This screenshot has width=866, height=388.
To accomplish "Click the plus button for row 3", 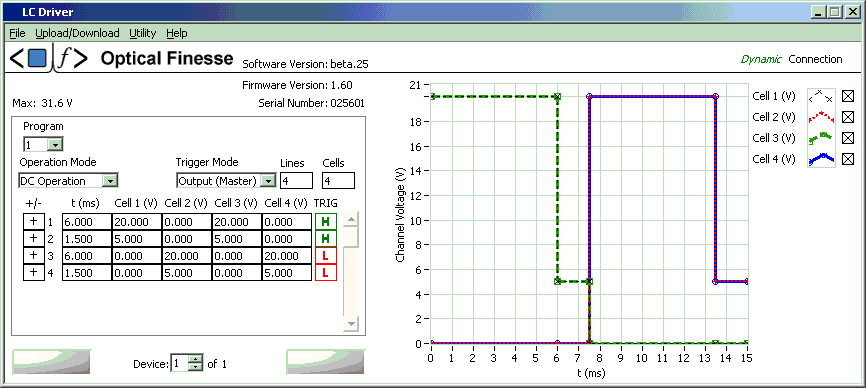I will point(33,256).
